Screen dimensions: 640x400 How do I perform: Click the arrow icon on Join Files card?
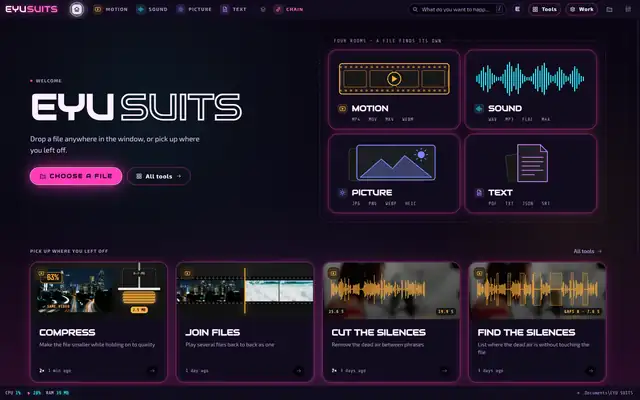click(299, 371)
